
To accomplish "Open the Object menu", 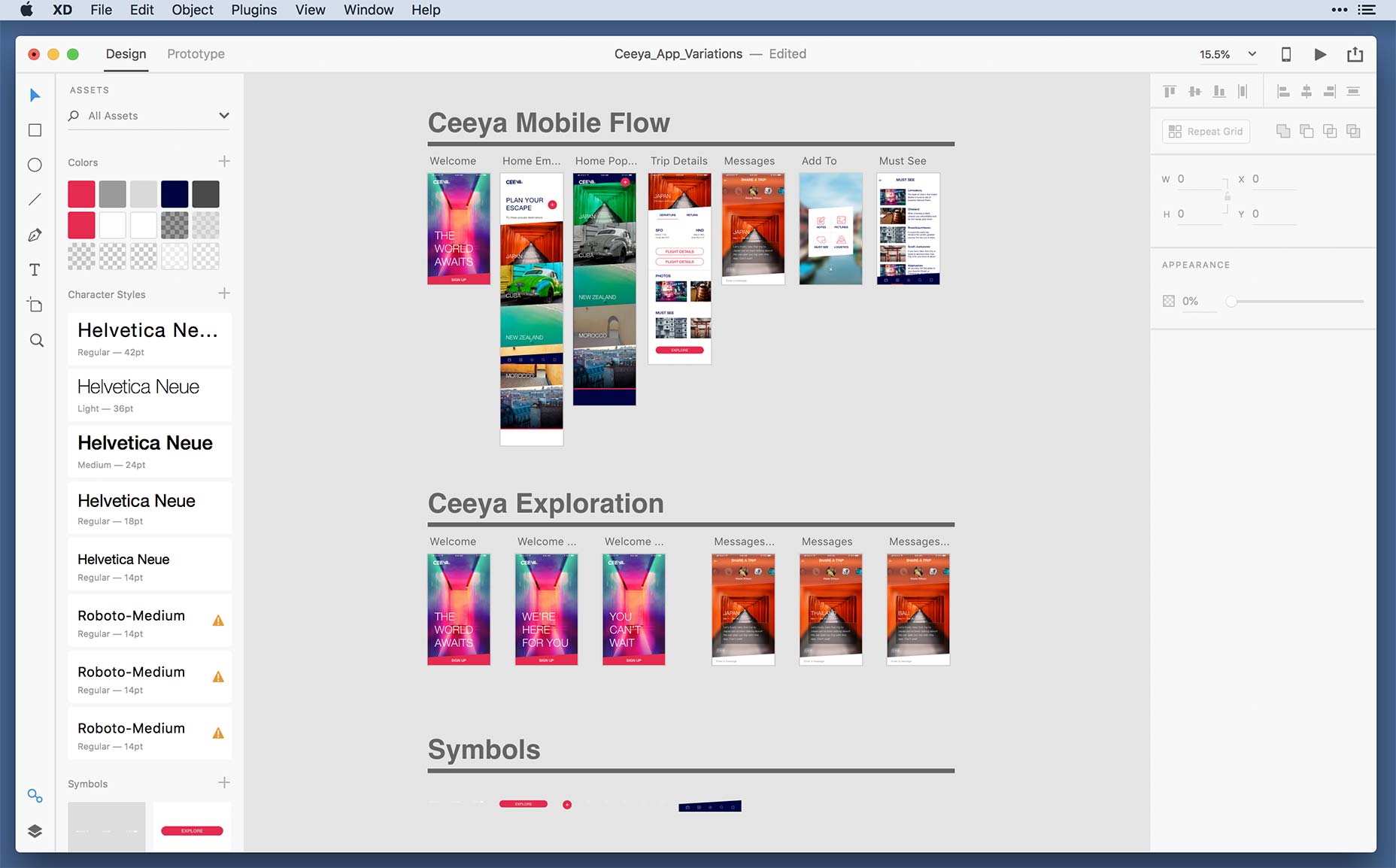I will tap(193, 10).
